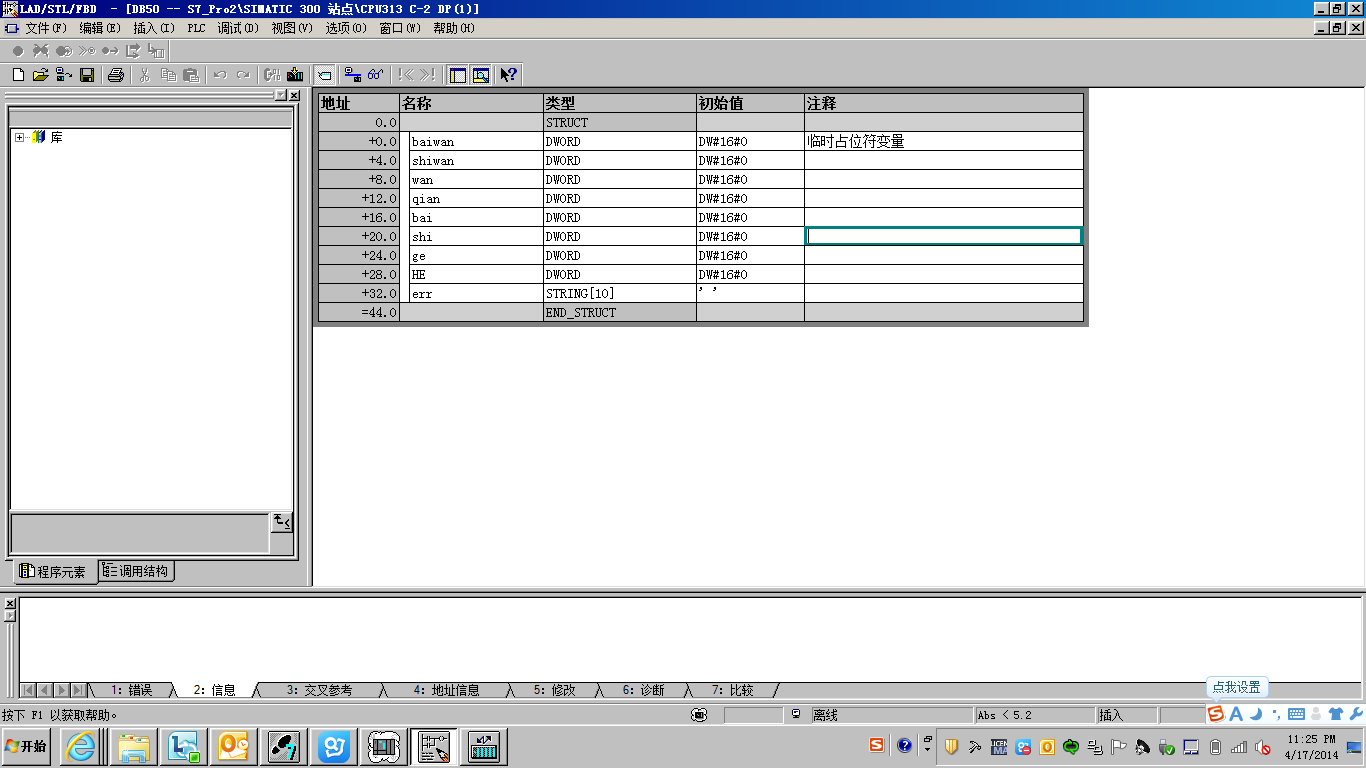
Task: Open the 编辑(E) menu
Action: [99, 28]
